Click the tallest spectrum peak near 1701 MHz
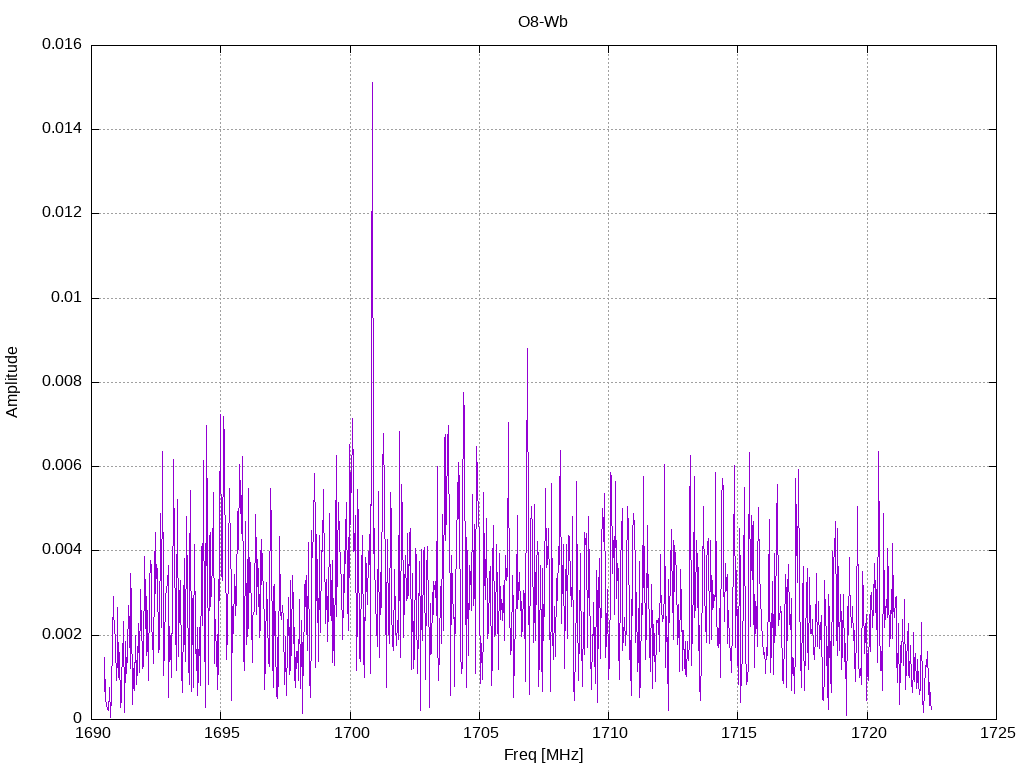1024x768 pixels. point(372,84)
